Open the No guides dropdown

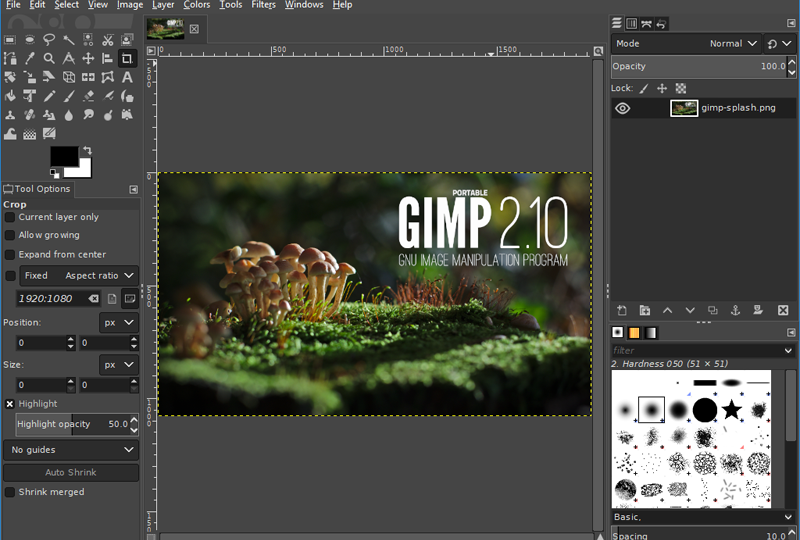tap(71, 450)
